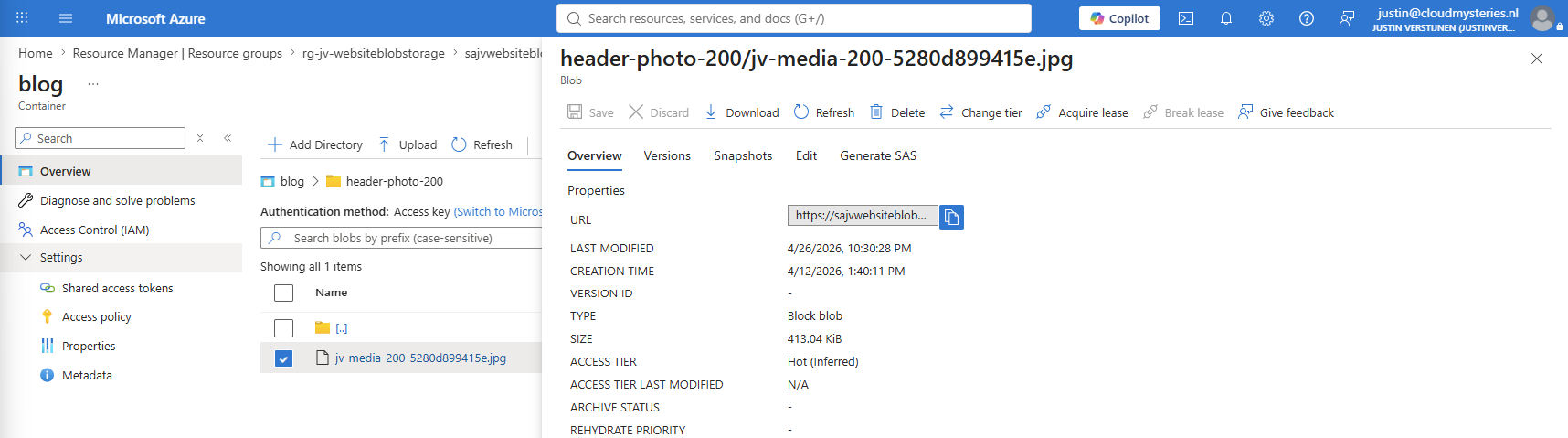The height and width of the screenshot is (438, 1568).
Task: Click the Copilot button
Action: tap(1119, 18)
